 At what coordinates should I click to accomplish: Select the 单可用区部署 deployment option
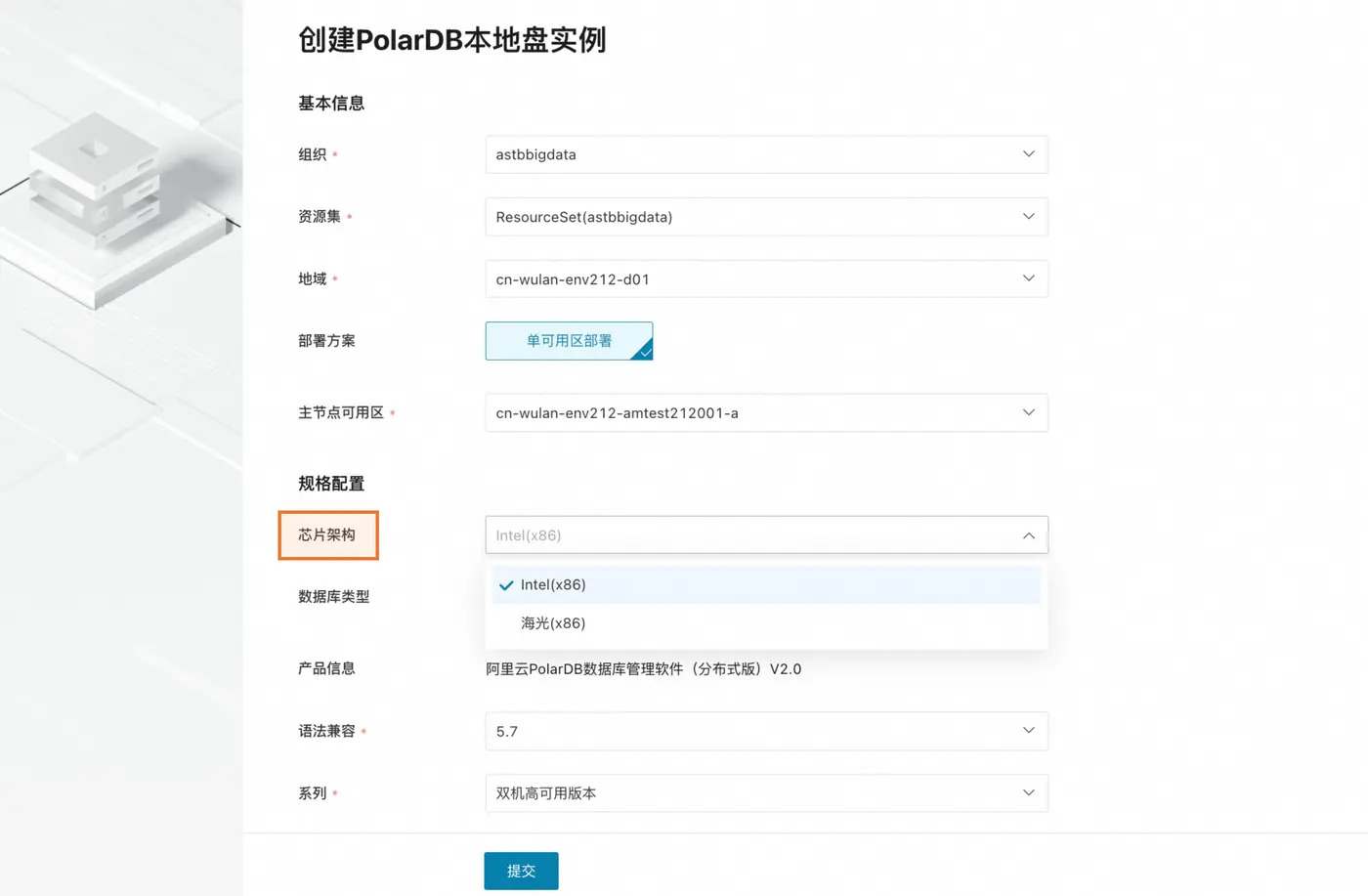click(569, 341)
